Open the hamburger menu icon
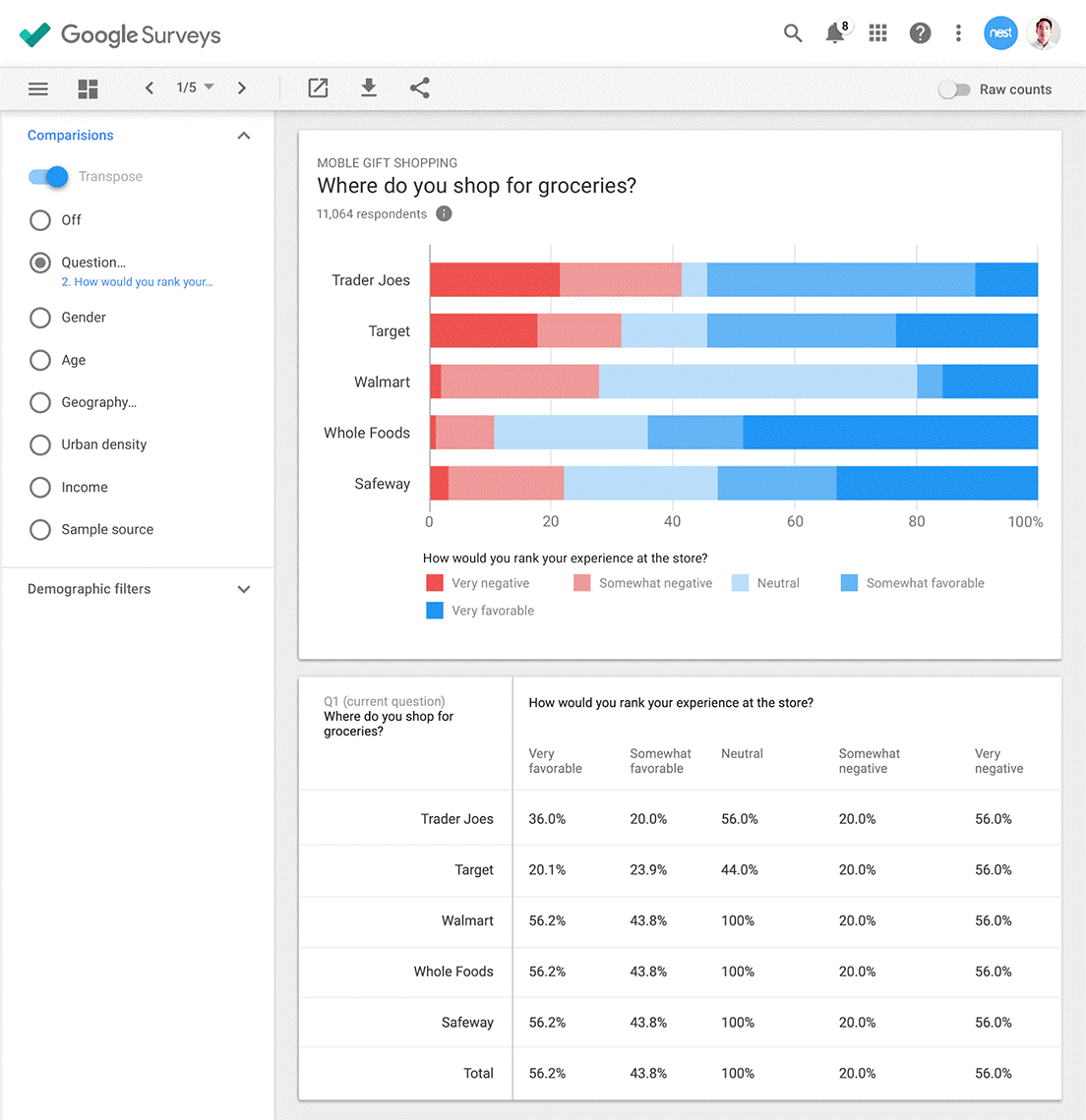Screen dimensions: 1086x1120 click(x=37, y=88)
